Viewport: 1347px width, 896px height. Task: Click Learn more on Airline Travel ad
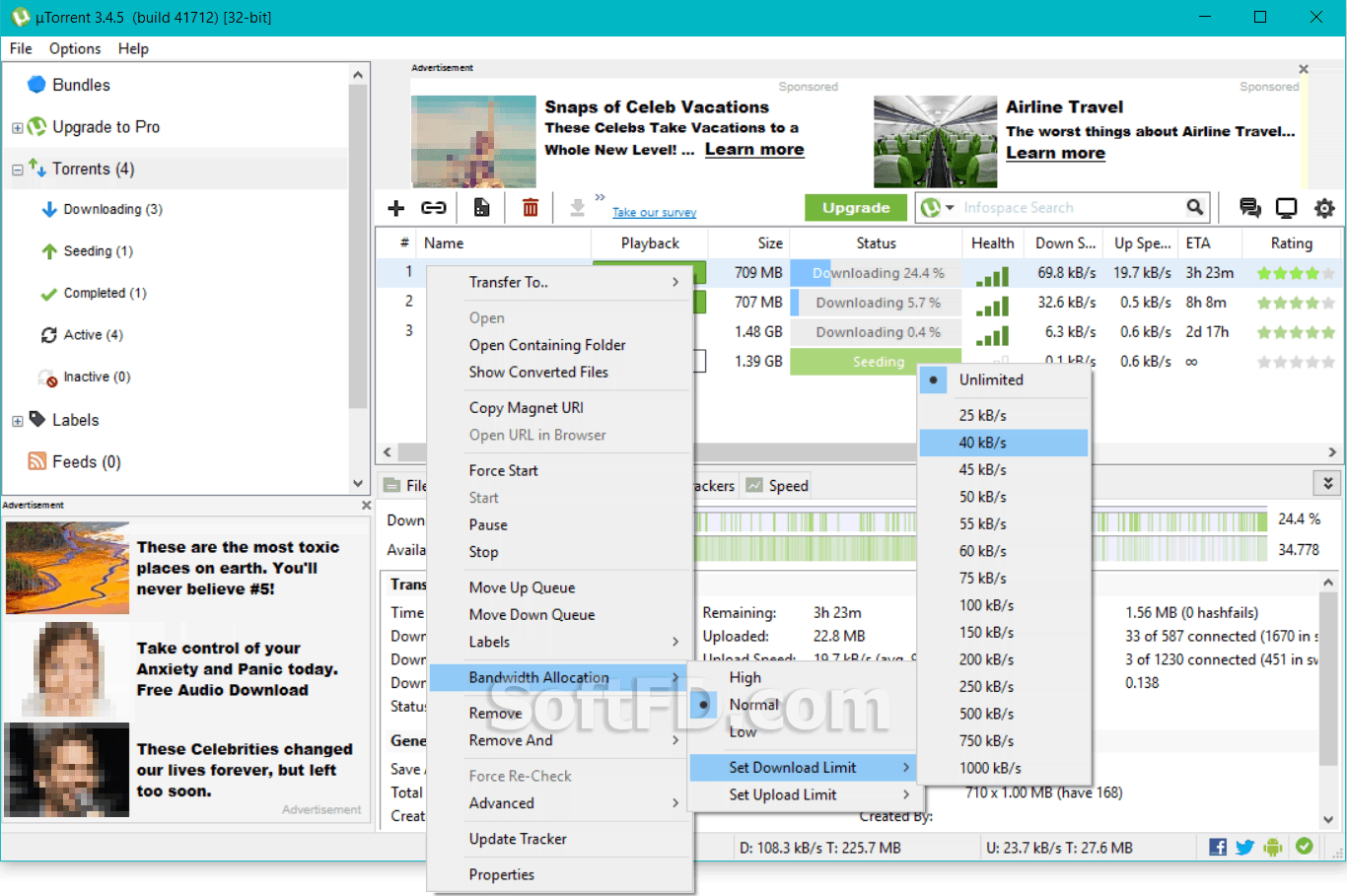[1055, 153]
